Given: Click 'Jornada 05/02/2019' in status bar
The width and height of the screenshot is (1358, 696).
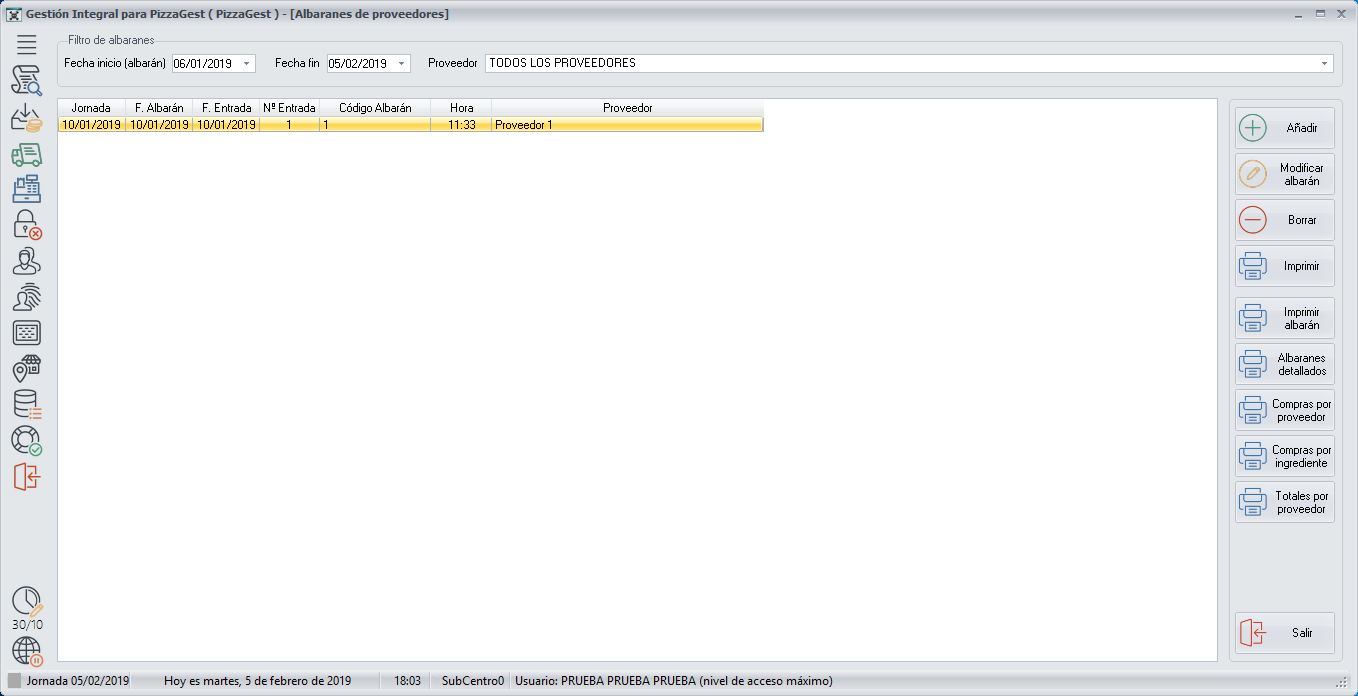Looking at the screenshot, I should (x=78, y=681).
